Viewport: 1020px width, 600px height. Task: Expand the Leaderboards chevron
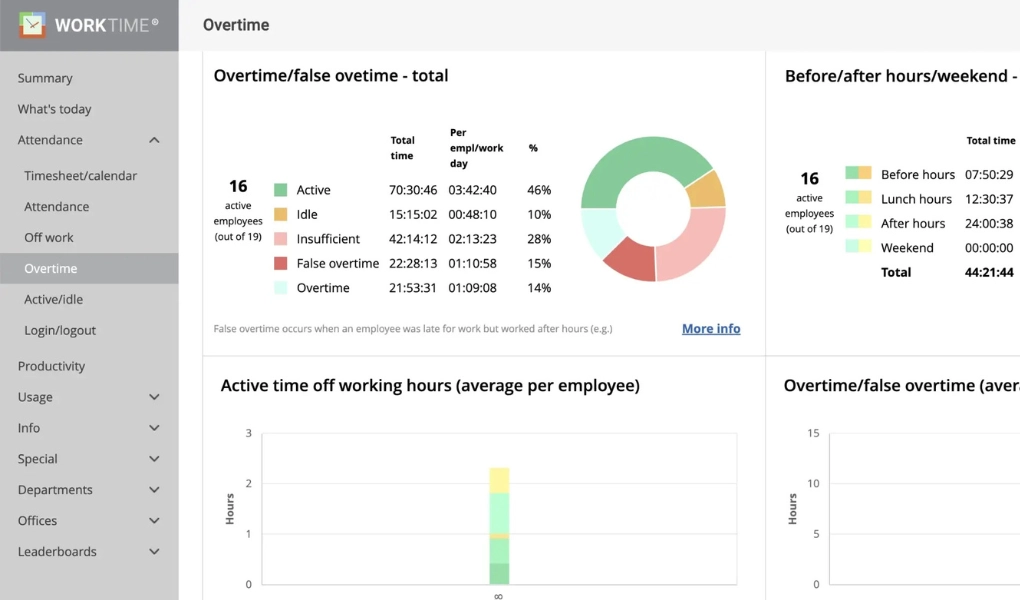click(x=154, y=552)
